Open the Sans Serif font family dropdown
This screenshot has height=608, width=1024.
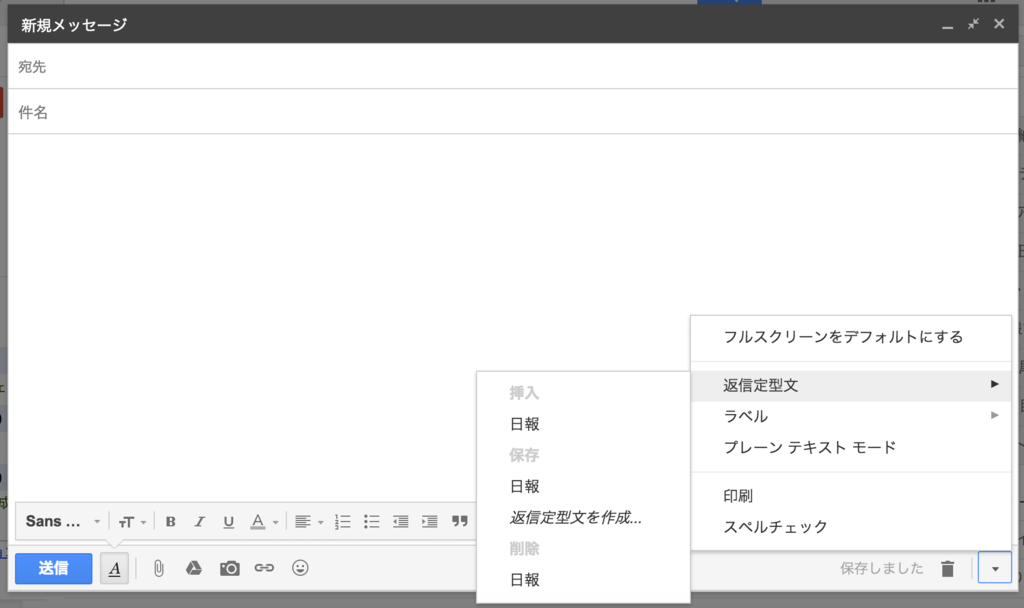tap(62, 521)
